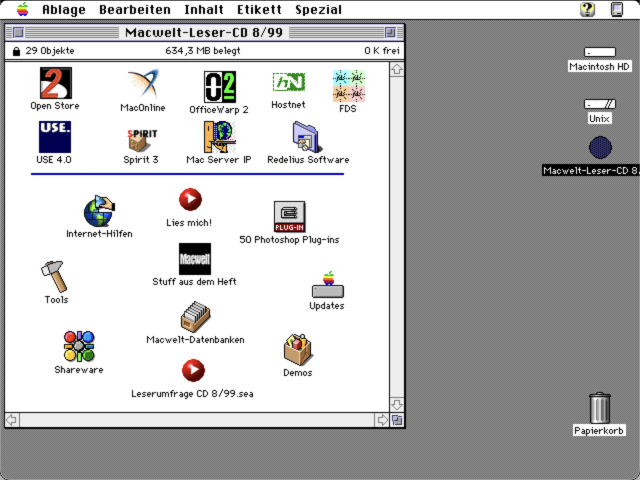Click the horizontal scroll left arrow

coord(12,420)
